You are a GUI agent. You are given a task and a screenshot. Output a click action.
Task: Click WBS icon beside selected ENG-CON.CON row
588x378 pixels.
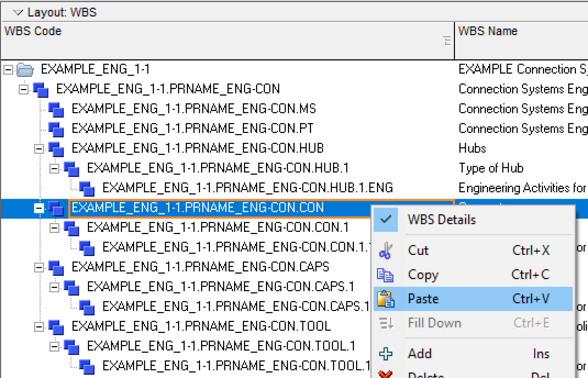click(x=56, y=208)
